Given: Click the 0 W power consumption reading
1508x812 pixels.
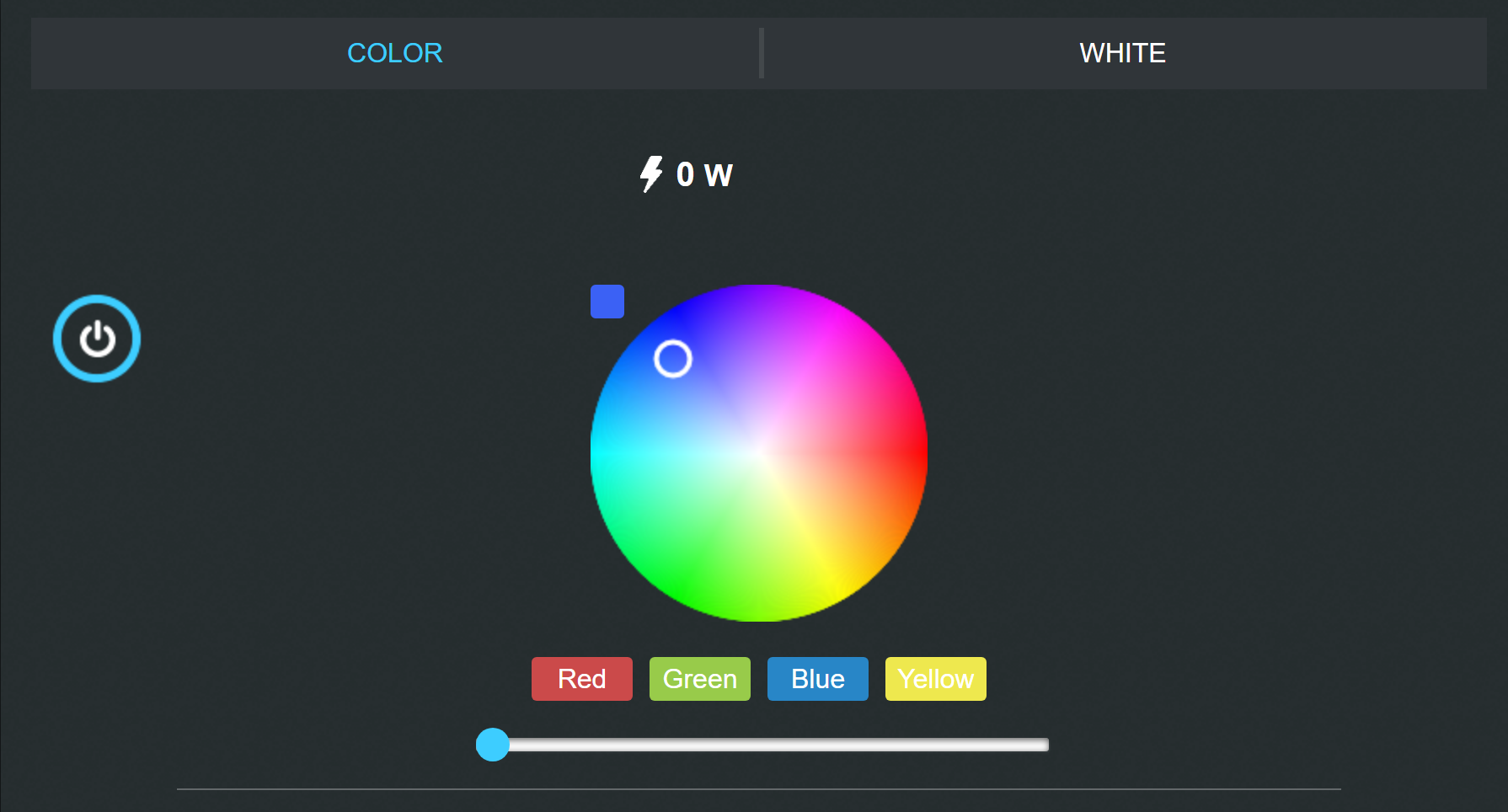Looking at the screenshot, I should [x=704, y=174].
